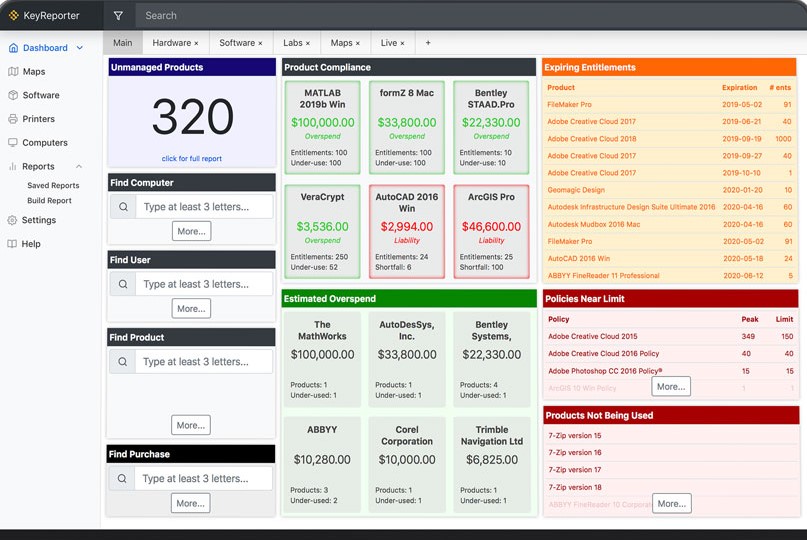Close the Hardware tab
The width and height of the screenshot is (807, 540).
[196, 43]
